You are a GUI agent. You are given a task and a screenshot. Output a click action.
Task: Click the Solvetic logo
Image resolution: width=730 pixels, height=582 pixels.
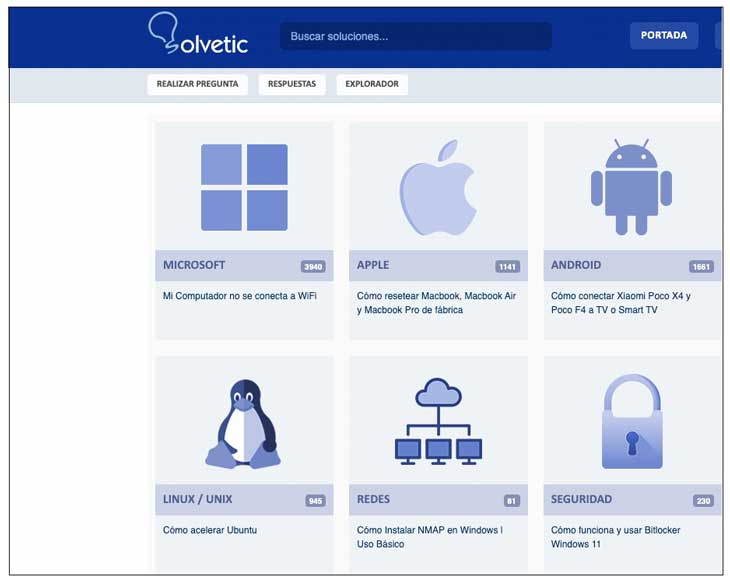click(x=198, y=34)
